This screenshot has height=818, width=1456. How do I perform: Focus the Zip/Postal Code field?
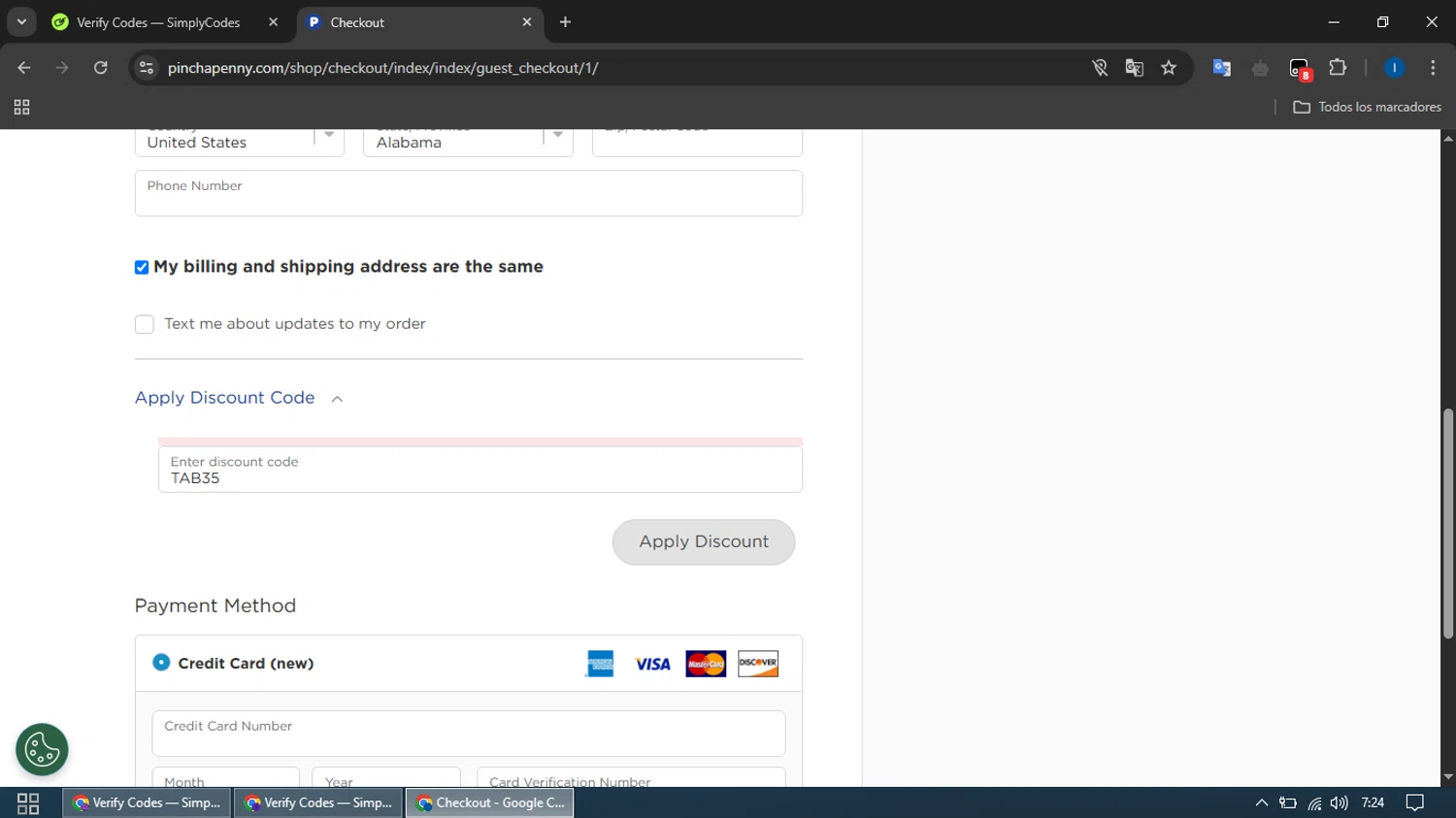click(697, 142)
